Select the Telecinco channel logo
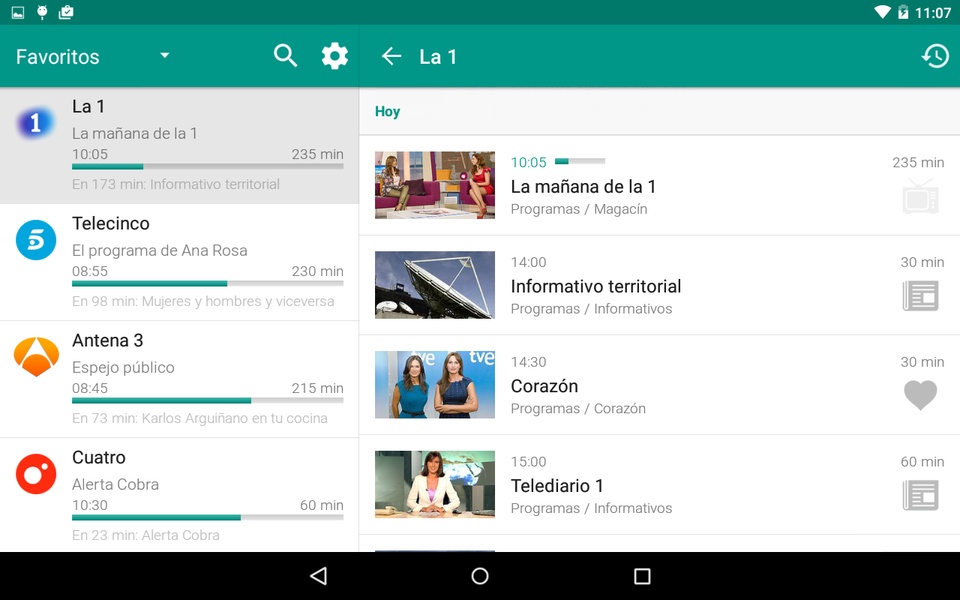Image resolution: width=960 pixels, height=600 pixels. tap(36, 240)
